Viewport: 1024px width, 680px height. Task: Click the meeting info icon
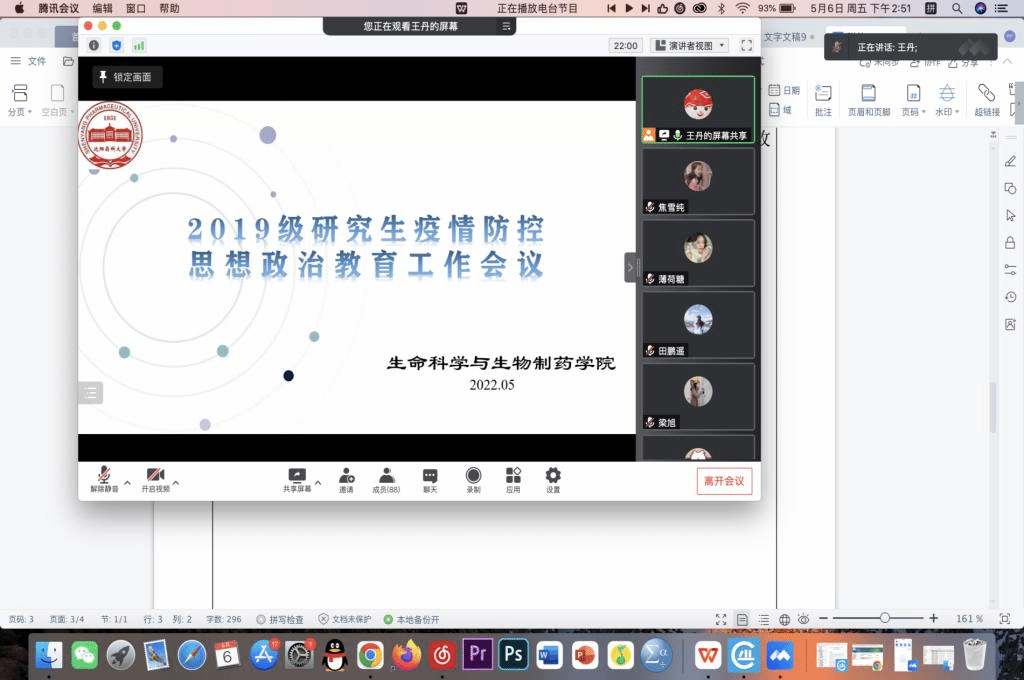point(94,45)
